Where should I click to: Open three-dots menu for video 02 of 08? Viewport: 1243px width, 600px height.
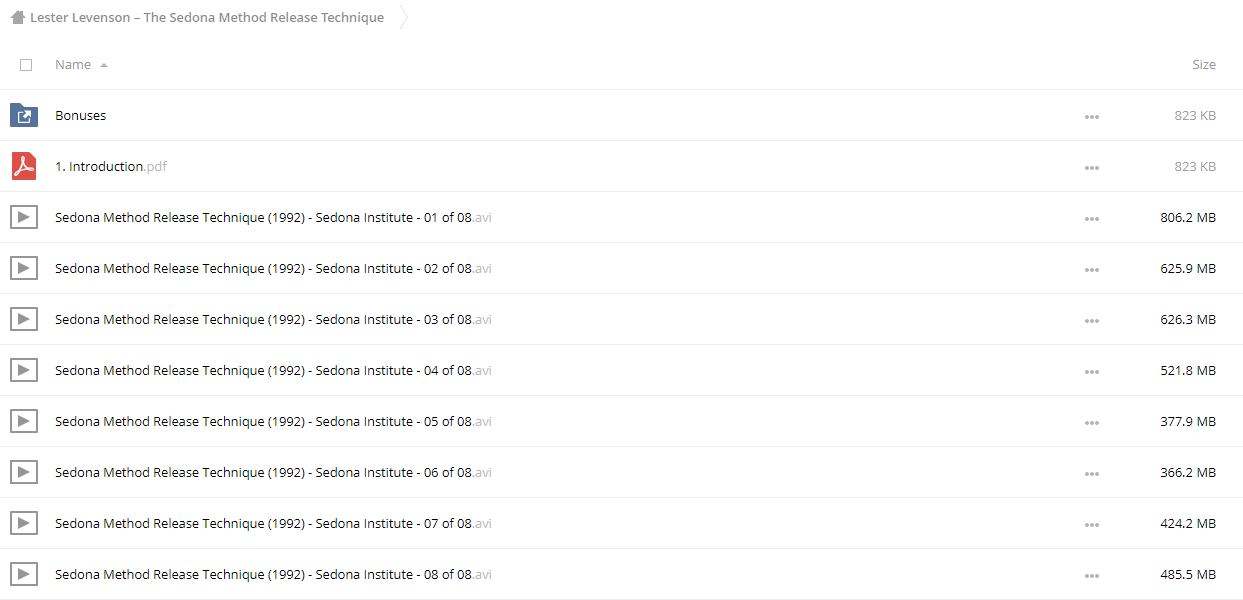1091,270
